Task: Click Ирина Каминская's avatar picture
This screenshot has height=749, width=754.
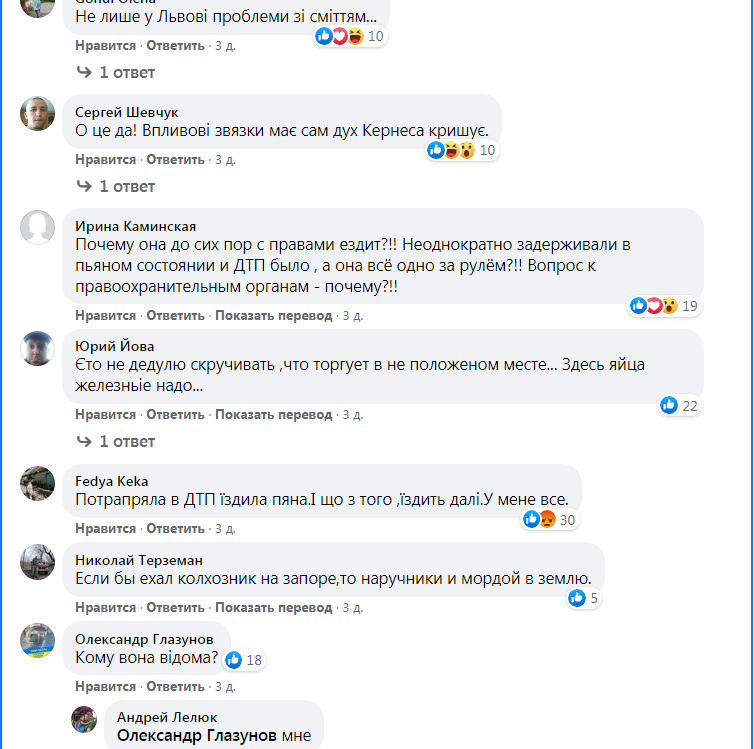Action: click(38, 228)
